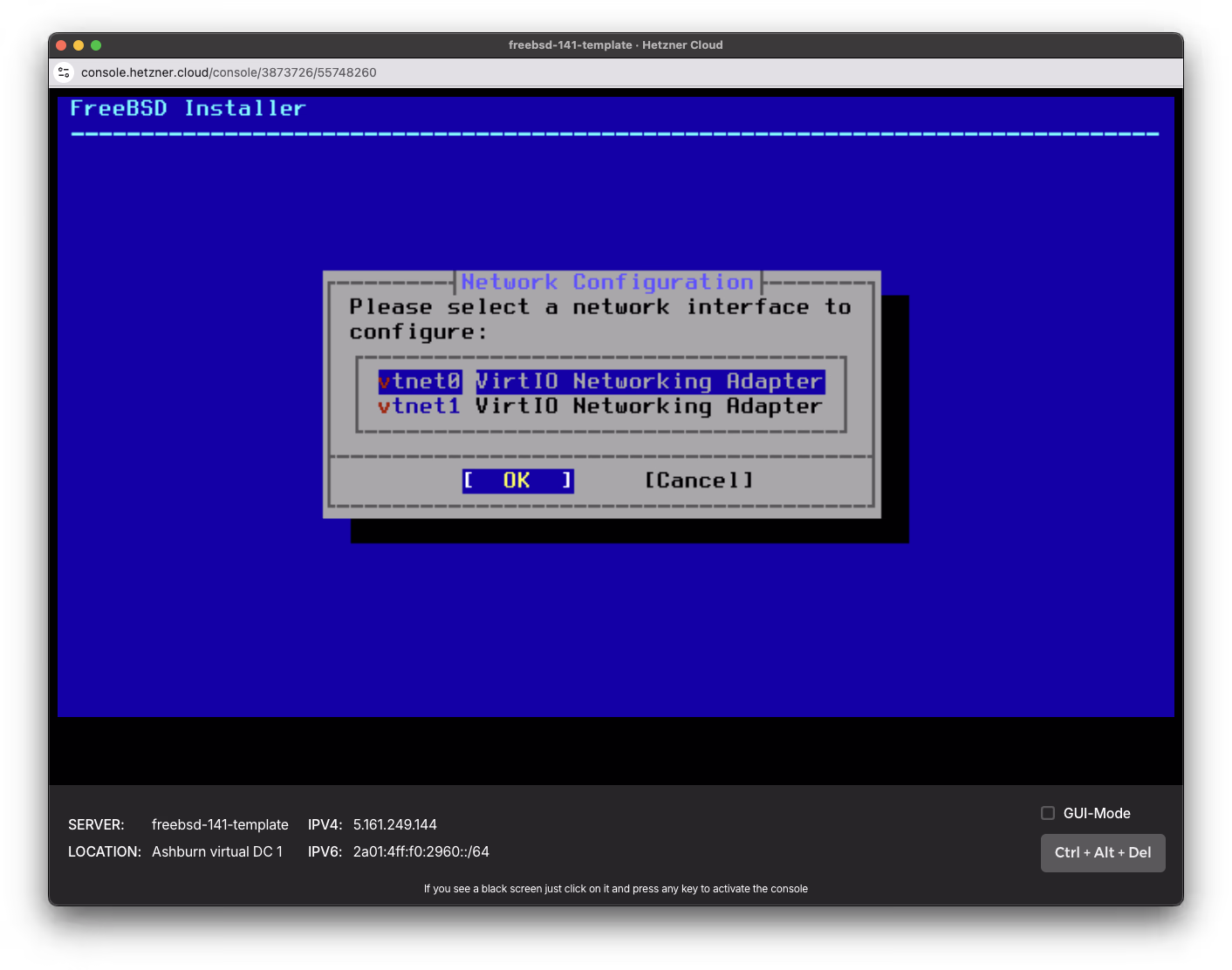The image size is (1232, 970).
Task: Click the site permissions icon in address bar
Action: pos(64,72)
